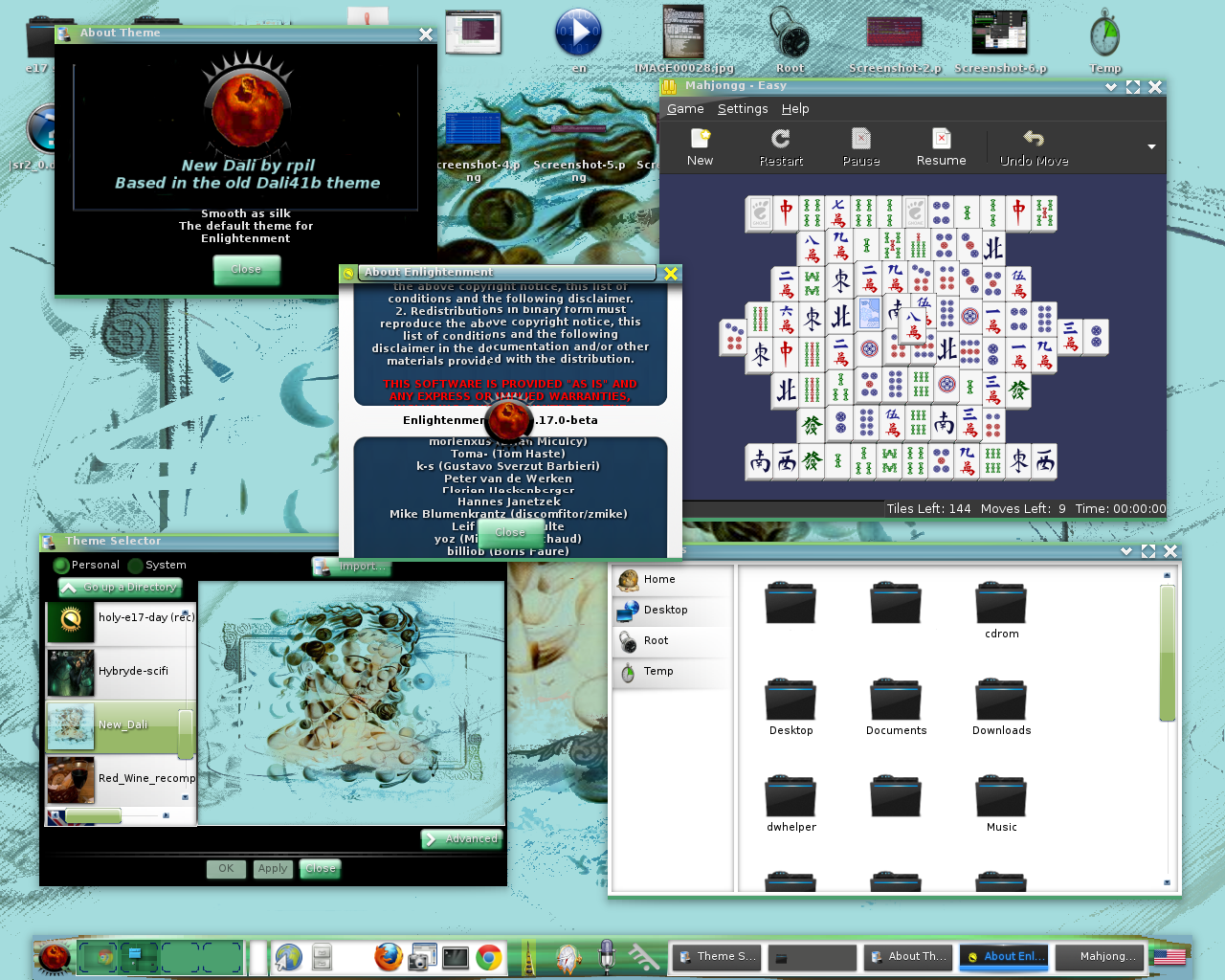Open the terminal launcher on shelf
Image resolution: width=1225 pixels, height=980 pixels.
(x=456, y=957)
